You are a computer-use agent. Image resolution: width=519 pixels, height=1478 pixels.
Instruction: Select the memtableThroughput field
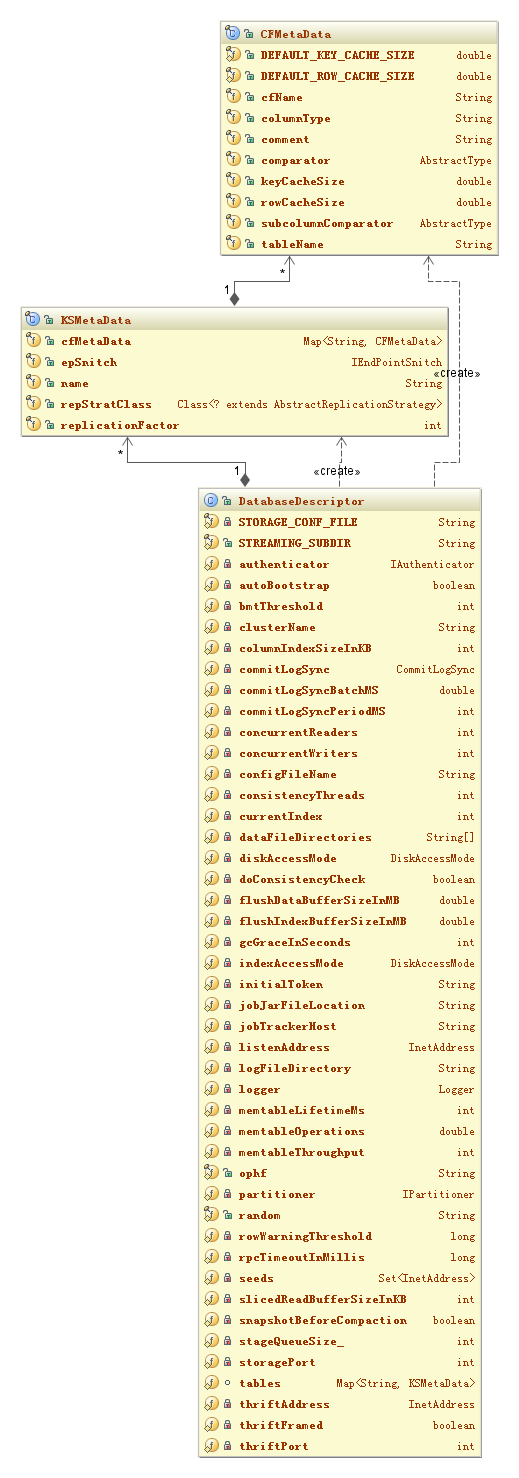[340, 1152]
